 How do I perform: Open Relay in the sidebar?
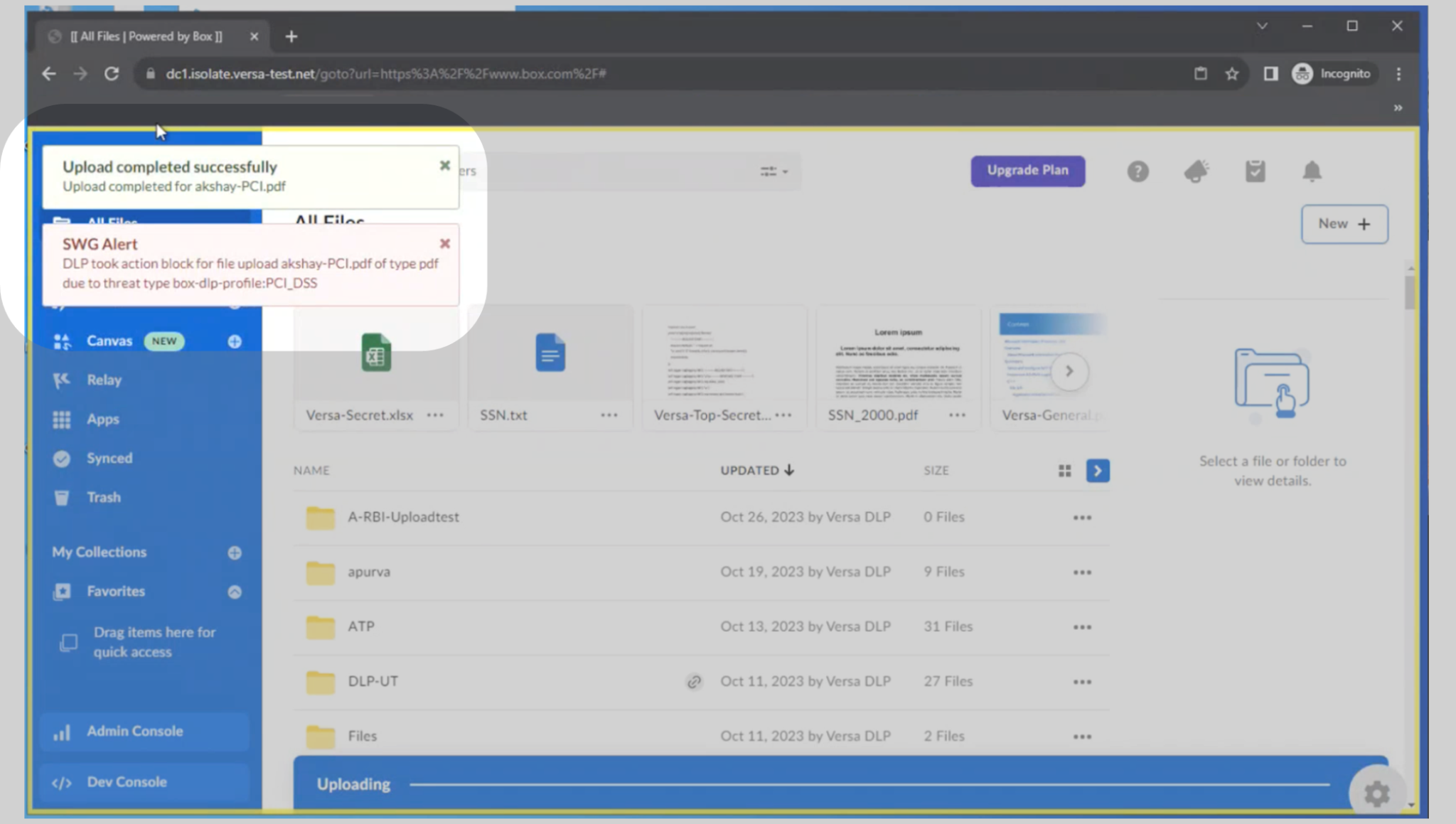tap(104, 380)
